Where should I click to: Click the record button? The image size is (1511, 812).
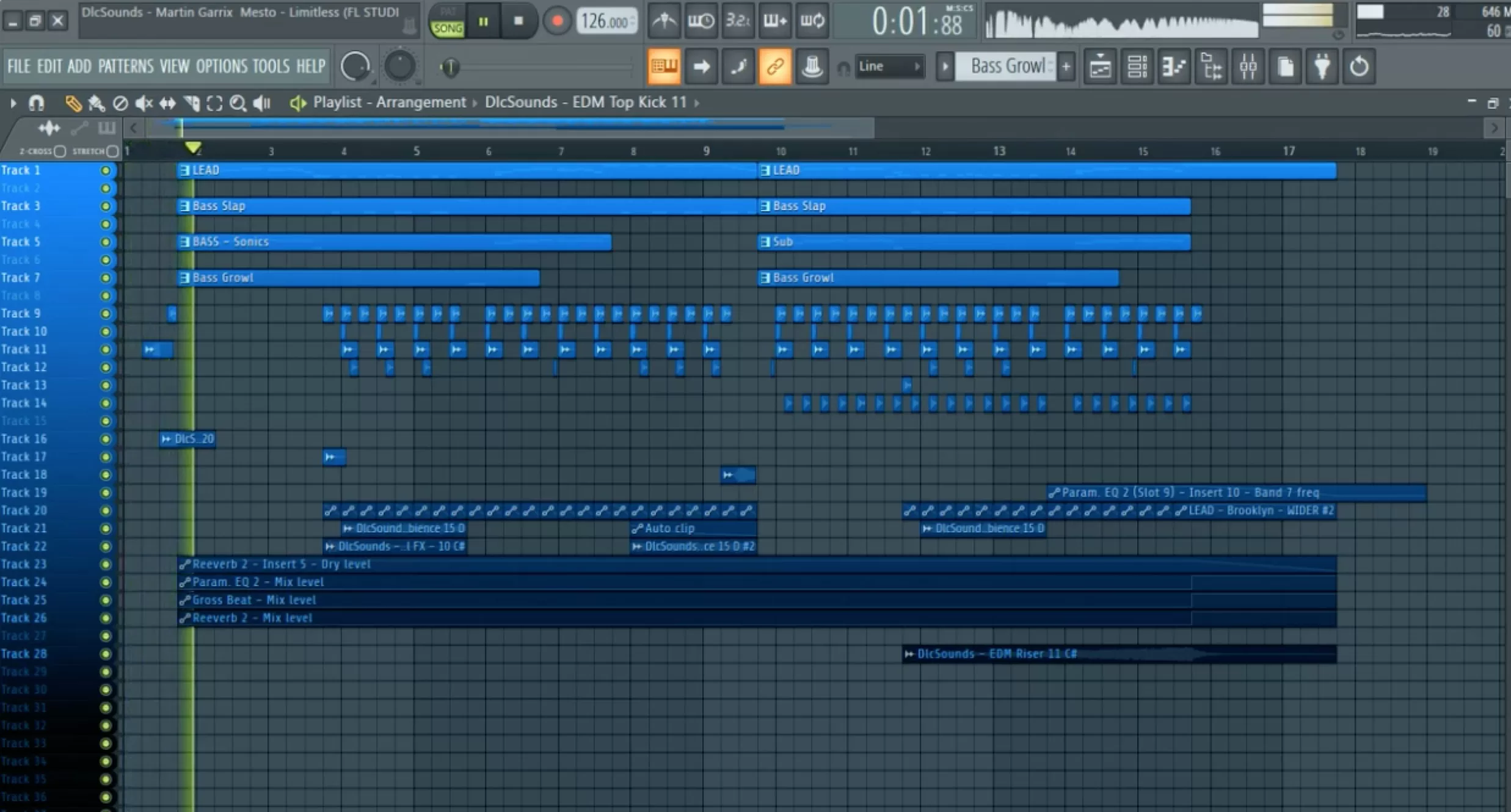(556, 21)
